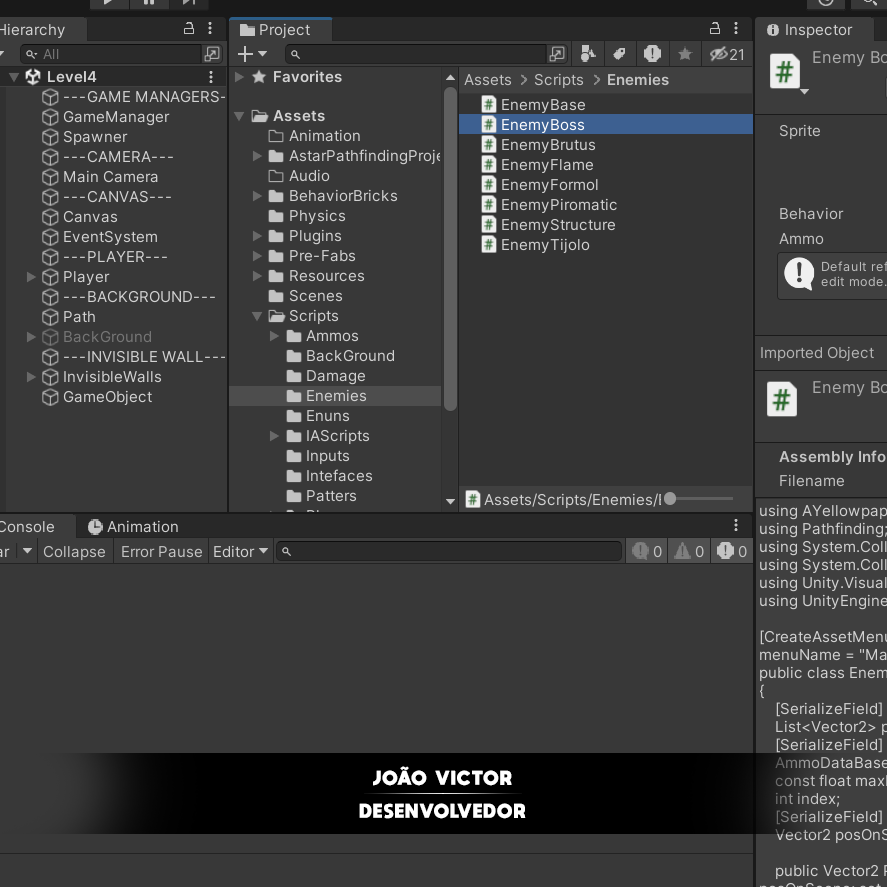
Task: Open the Project panel options menu
Action: [x=735, y=28]
